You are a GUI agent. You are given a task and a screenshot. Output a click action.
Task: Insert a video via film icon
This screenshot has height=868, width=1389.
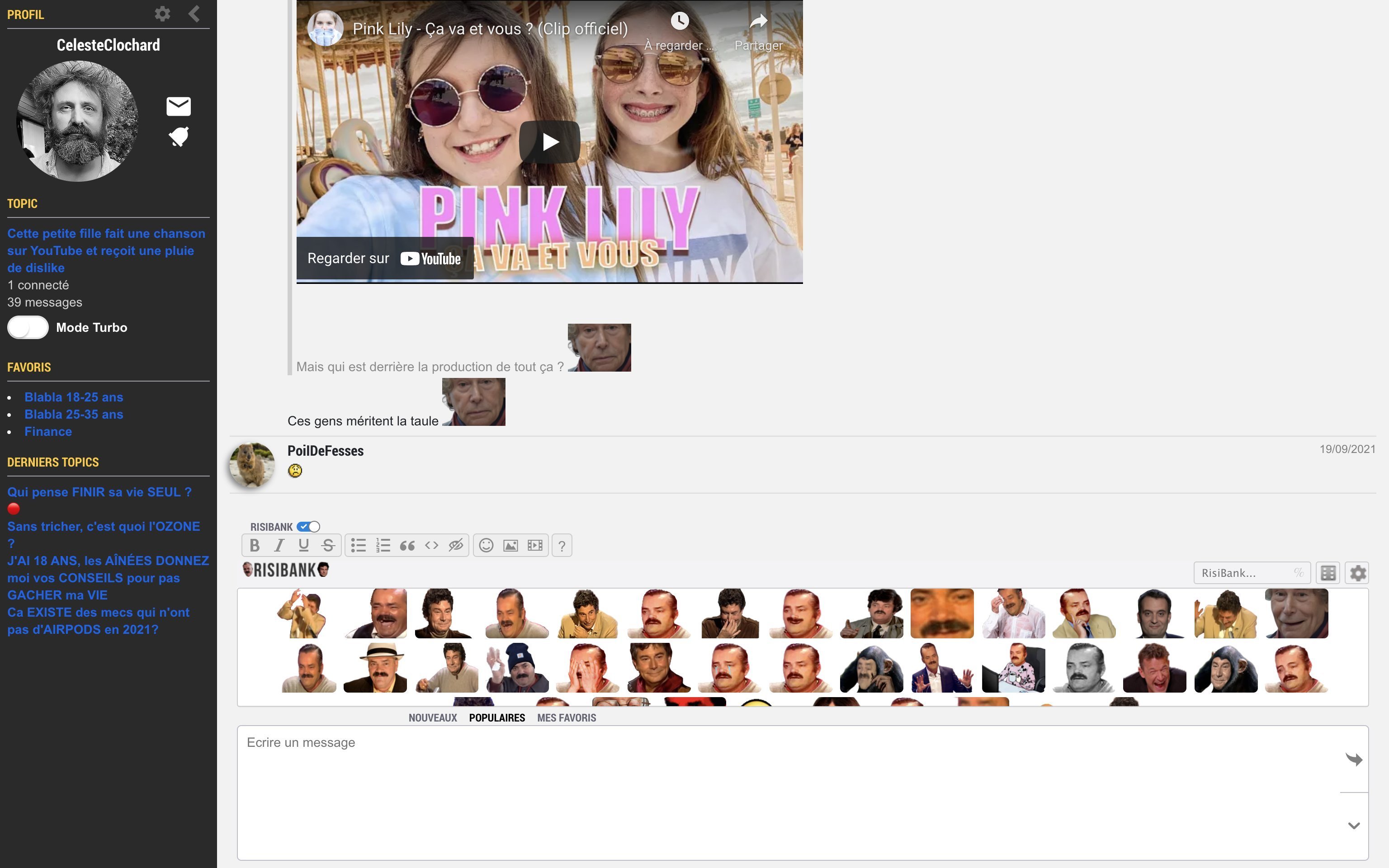535,545
